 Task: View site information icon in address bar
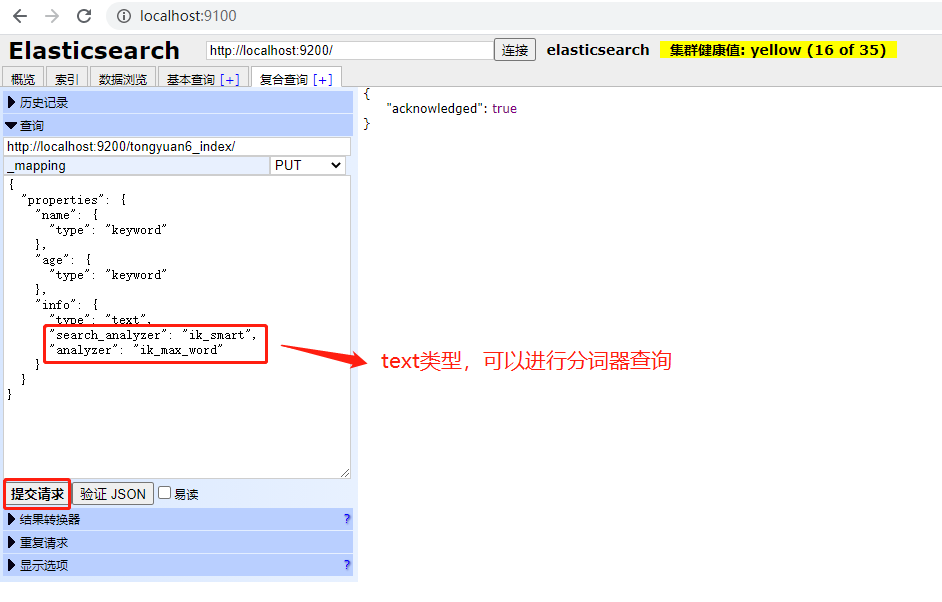click(124, 16)
